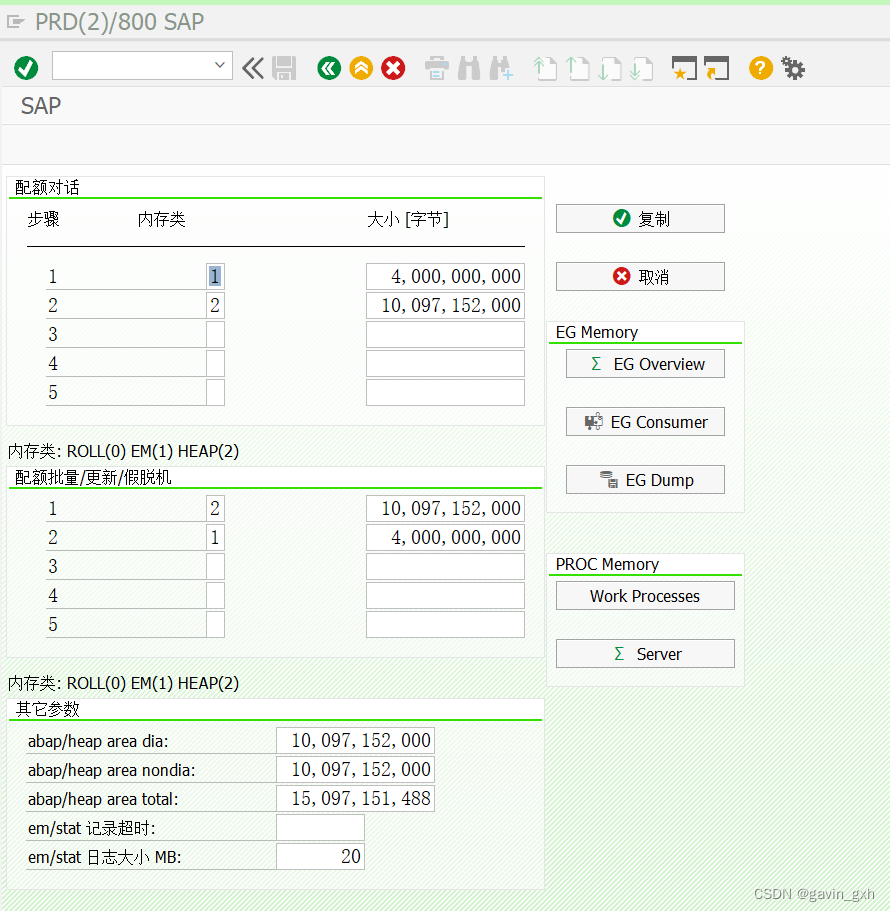Click the Work Processes button
This screenshot has width=890, height=911.
(x=644, y=595)
